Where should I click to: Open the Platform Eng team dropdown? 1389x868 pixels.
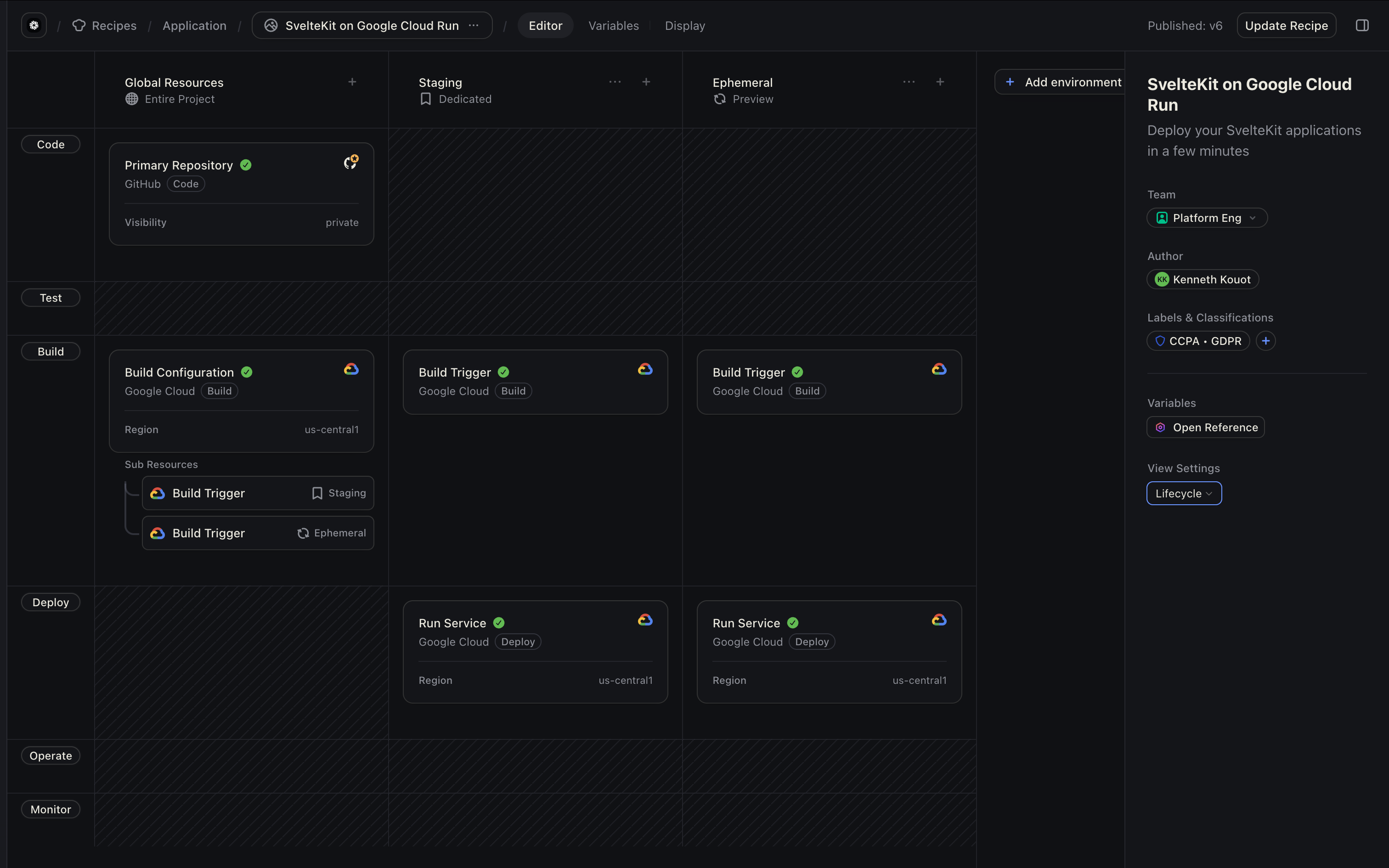(1207, 218)
